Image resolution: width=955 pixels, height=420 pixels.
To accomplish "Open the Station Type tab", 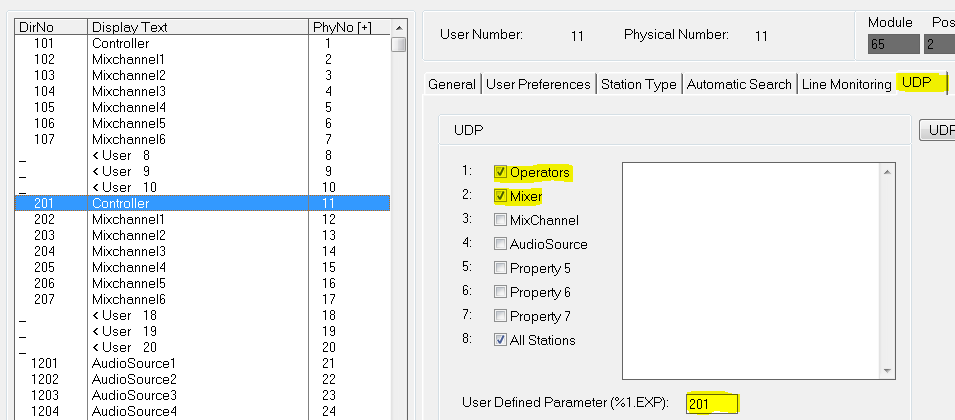I will coord(638,84).
